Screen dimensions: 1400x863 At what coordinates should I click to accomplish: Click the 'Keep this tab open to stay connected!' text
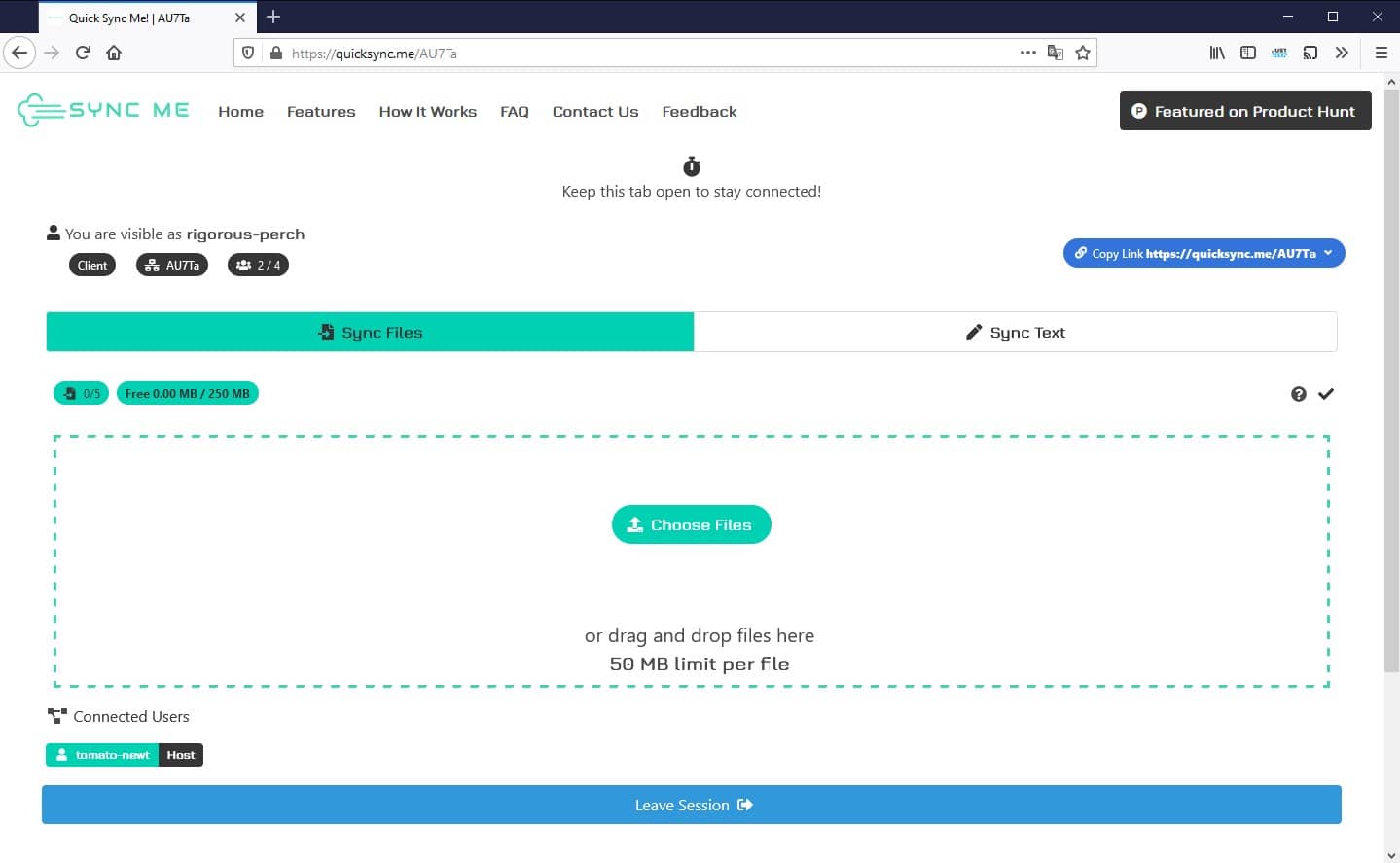coord(692,192)
